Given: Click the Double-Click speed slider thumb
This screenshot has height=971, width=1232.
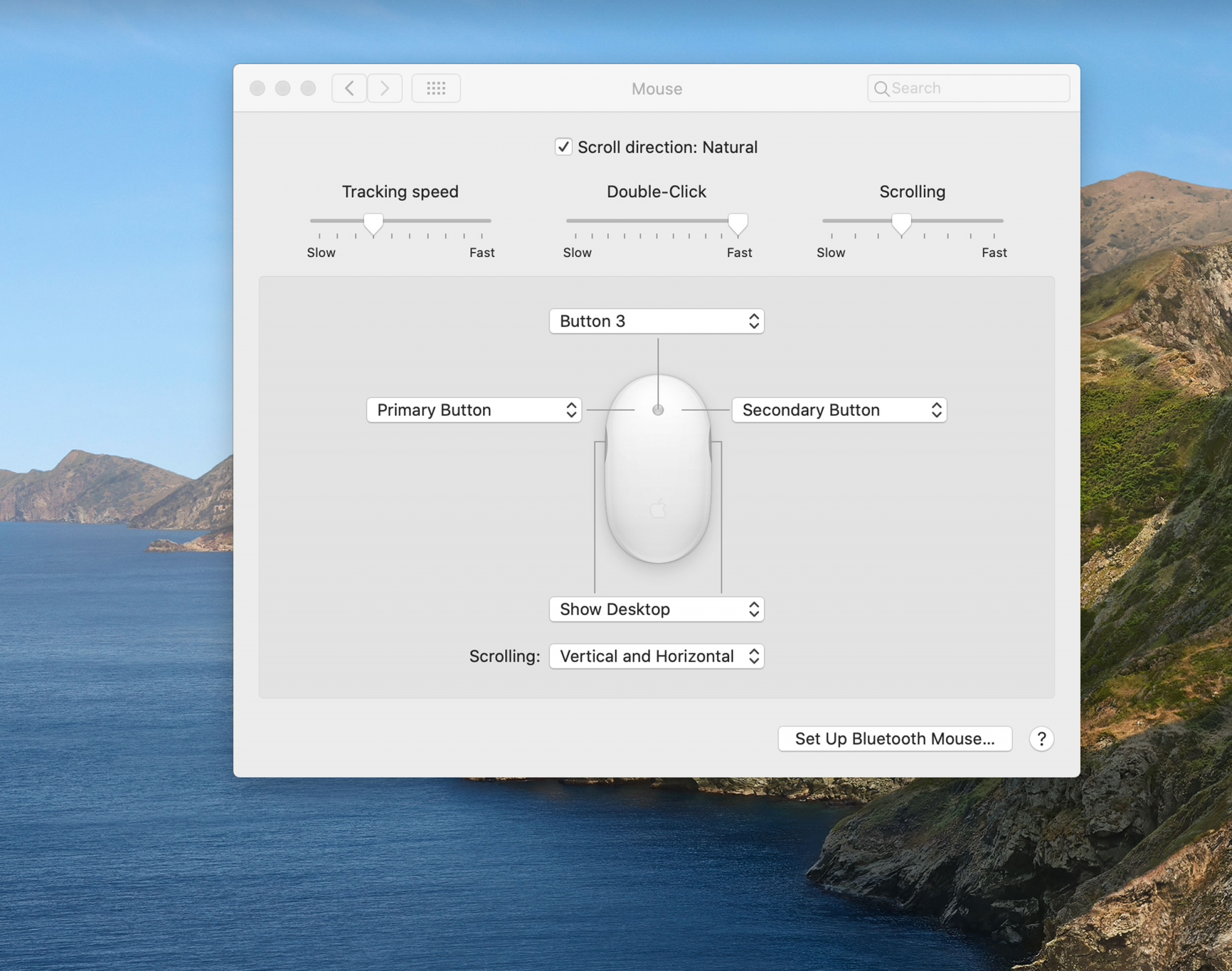Looking at the screenshot, I should tap(738, 224).
